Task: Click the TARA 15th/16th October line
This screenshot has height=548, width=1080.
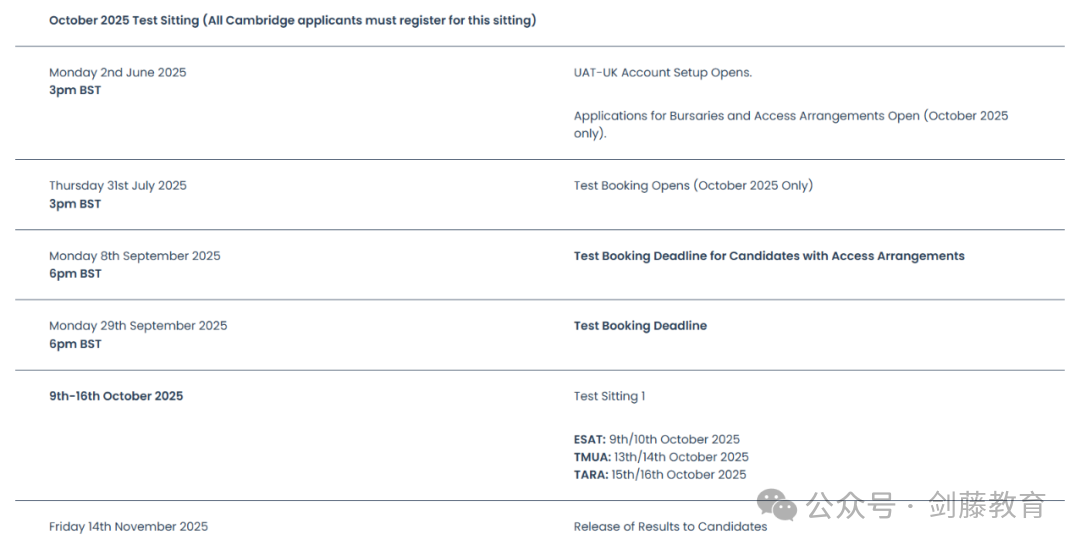Action: pos(660,474)
